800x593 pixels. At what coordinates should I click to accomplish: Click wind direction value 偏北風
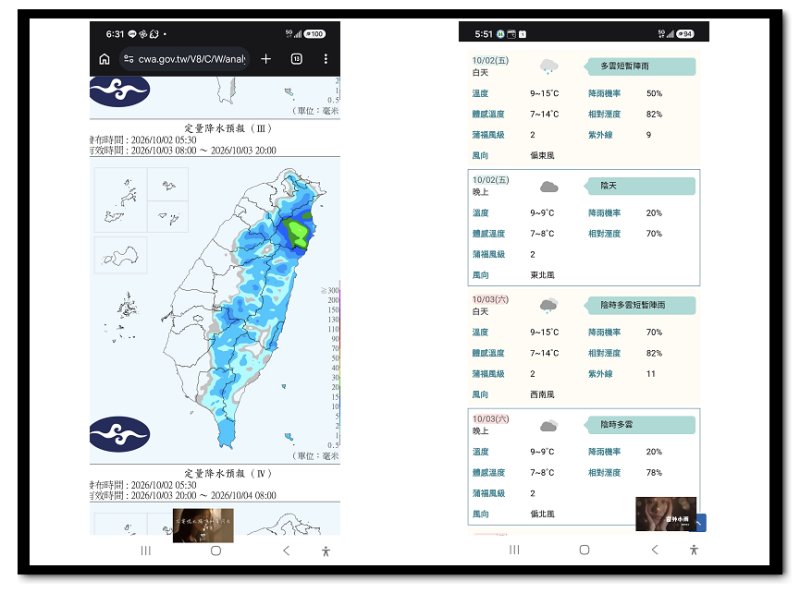(x=542, y=514)
